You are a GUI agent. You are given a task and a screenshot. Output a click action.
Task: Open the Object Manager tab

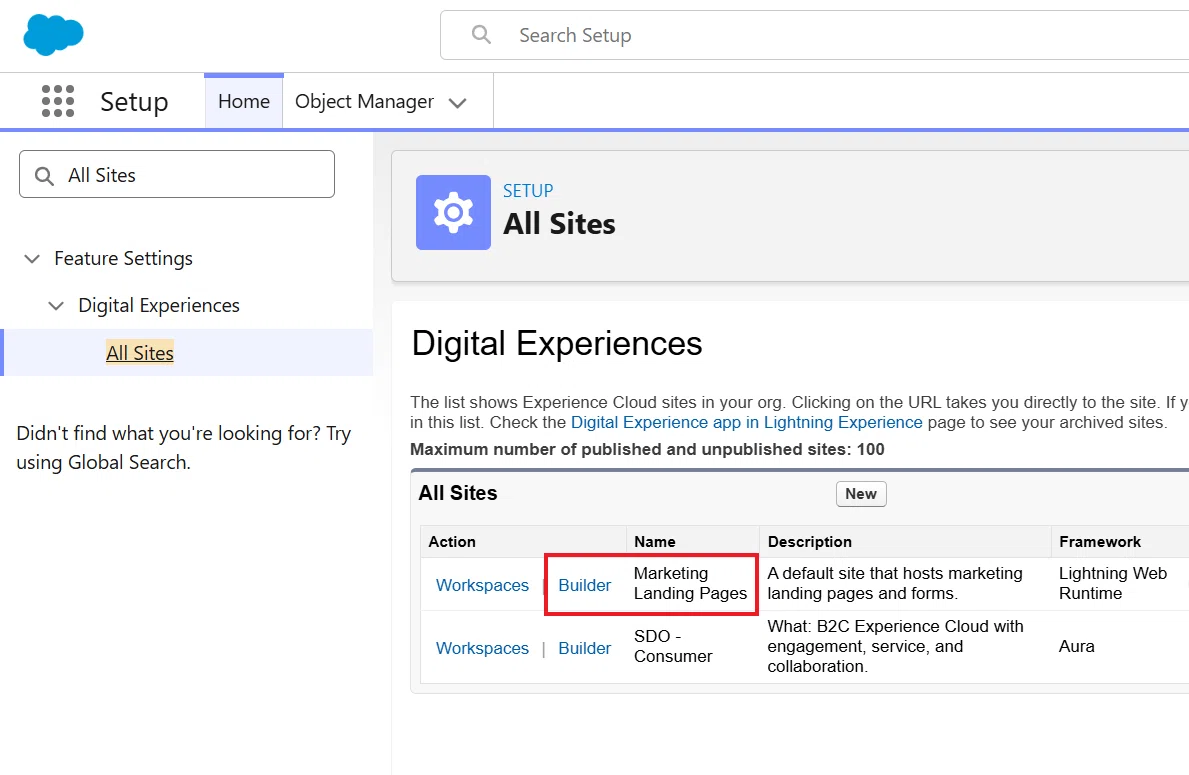[364, 102]
